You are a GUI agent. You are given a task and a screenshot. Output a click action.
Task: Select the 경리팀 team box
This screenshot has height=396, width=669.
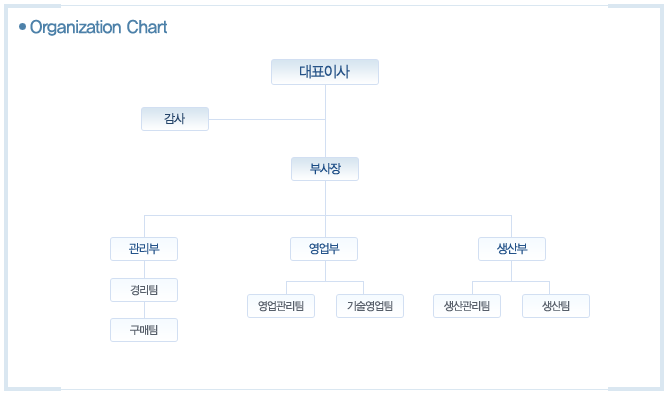click(x=144, y=290)
